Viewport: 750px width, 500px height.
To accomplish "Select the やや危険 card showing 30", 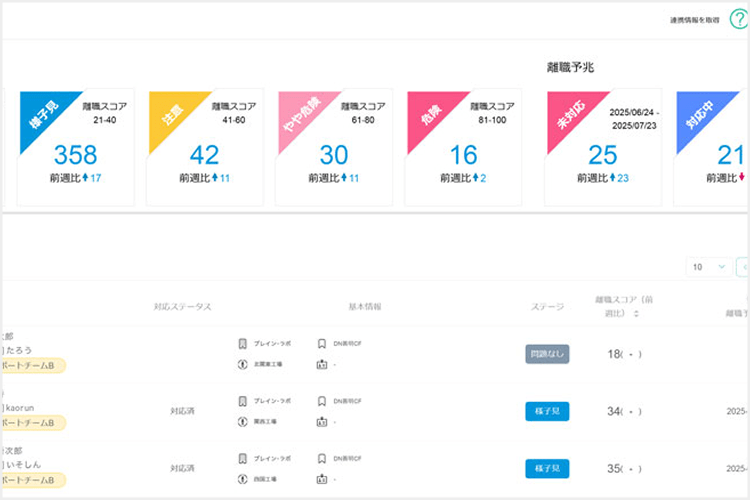I will (334, 147).
